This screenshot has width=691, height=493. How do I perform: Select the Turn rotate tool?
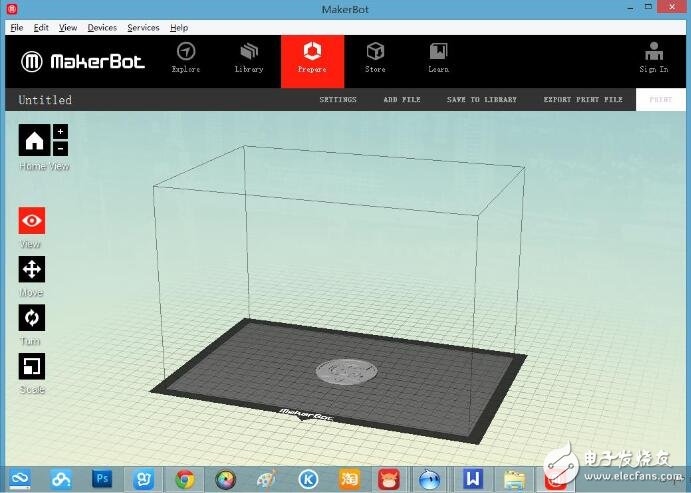click(x=32, y=318)
